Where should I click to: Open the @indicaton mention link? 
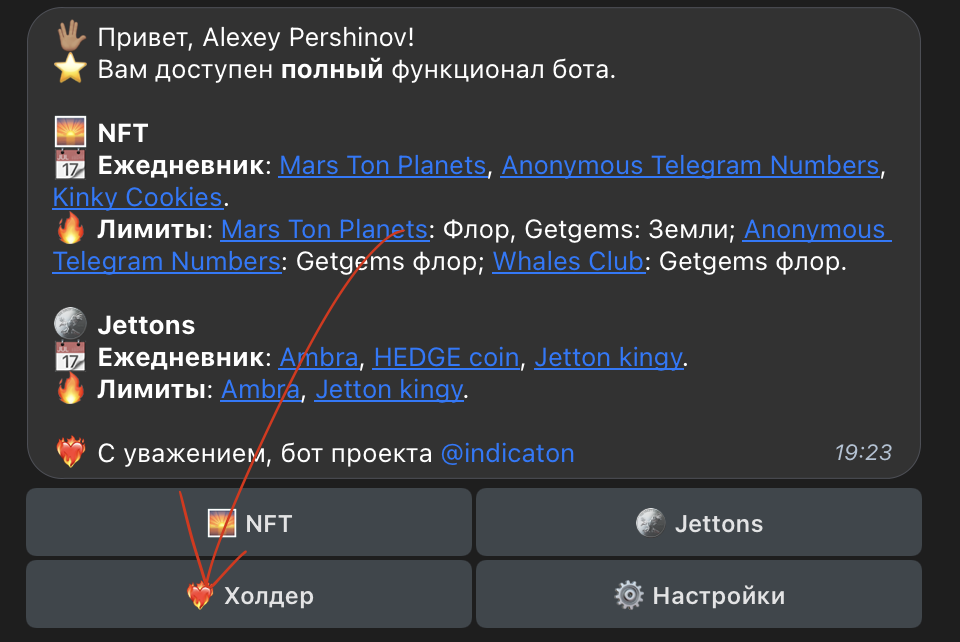coord(508,454)
